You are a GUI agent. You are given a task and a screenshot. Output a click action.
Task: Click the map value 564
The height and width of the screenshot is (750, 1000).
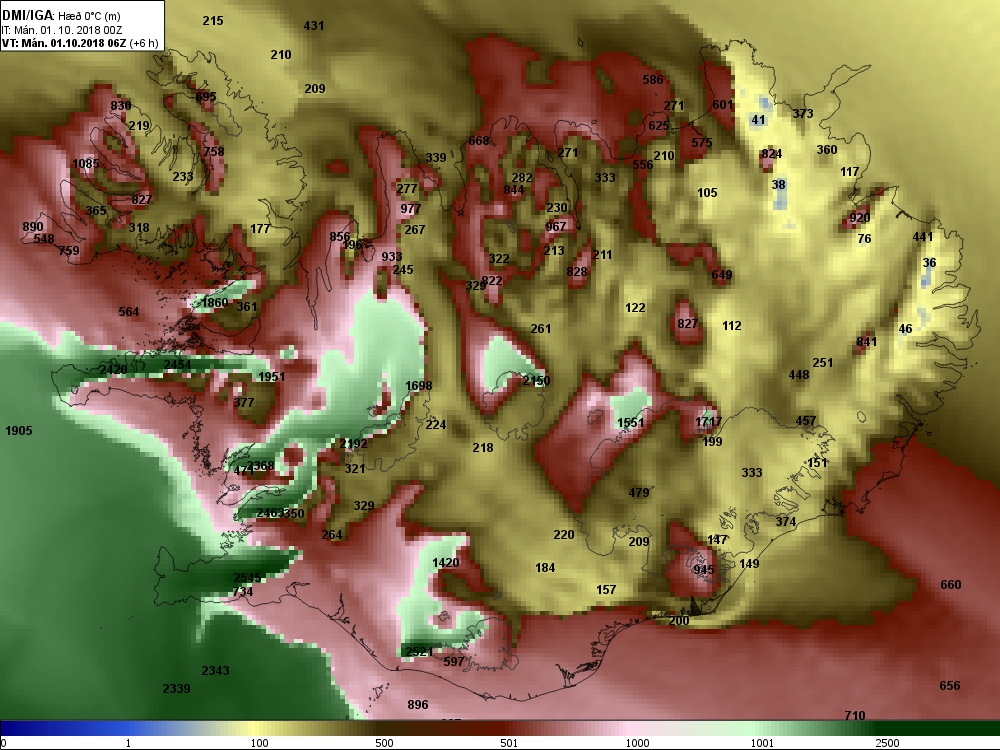click(x=129, y=311)
